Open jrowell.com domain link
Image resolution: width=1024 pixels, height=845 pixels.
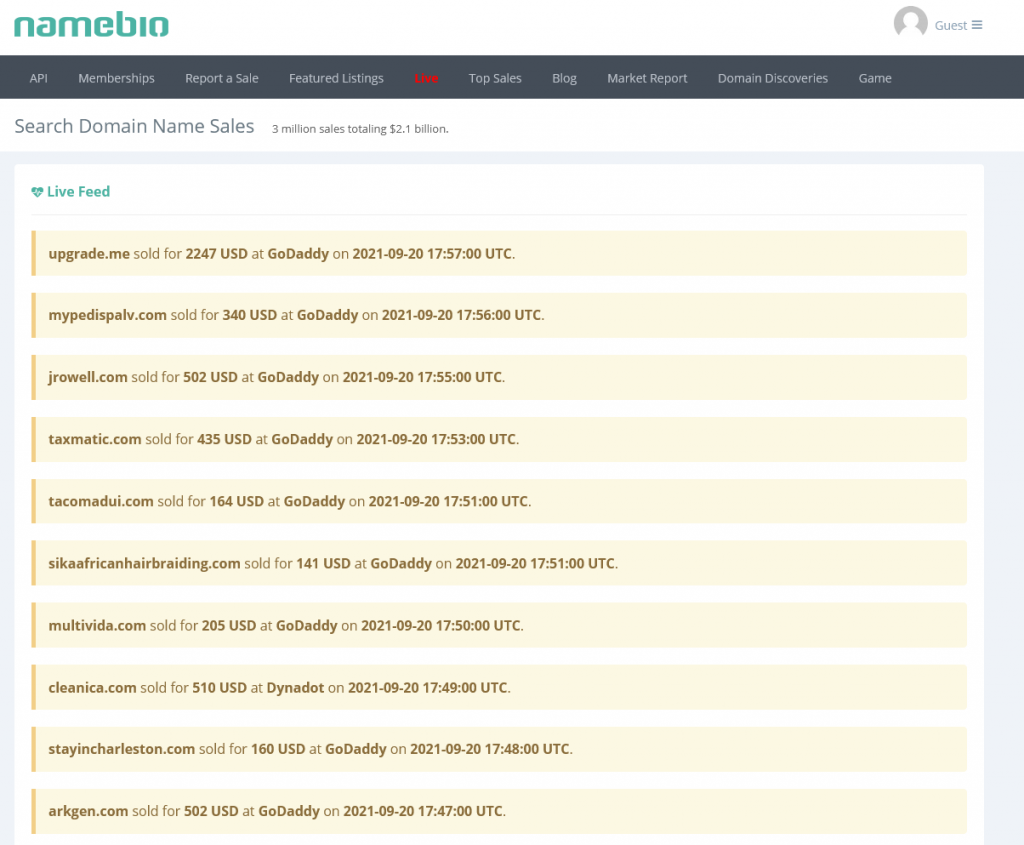pyautogui.click(x=88, y=377)
